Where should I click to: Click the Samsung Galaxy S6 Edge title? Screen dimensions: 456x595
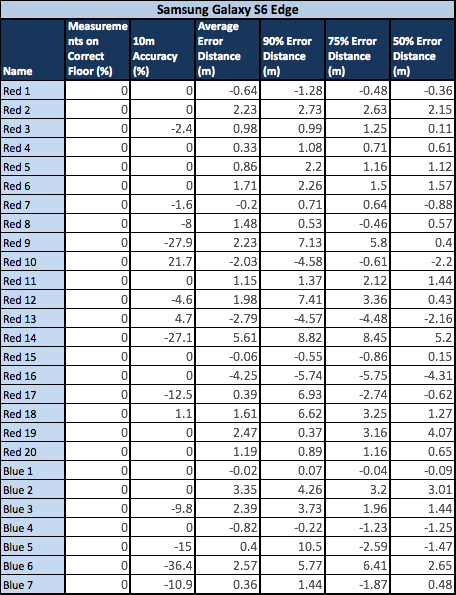pos(228,9)
